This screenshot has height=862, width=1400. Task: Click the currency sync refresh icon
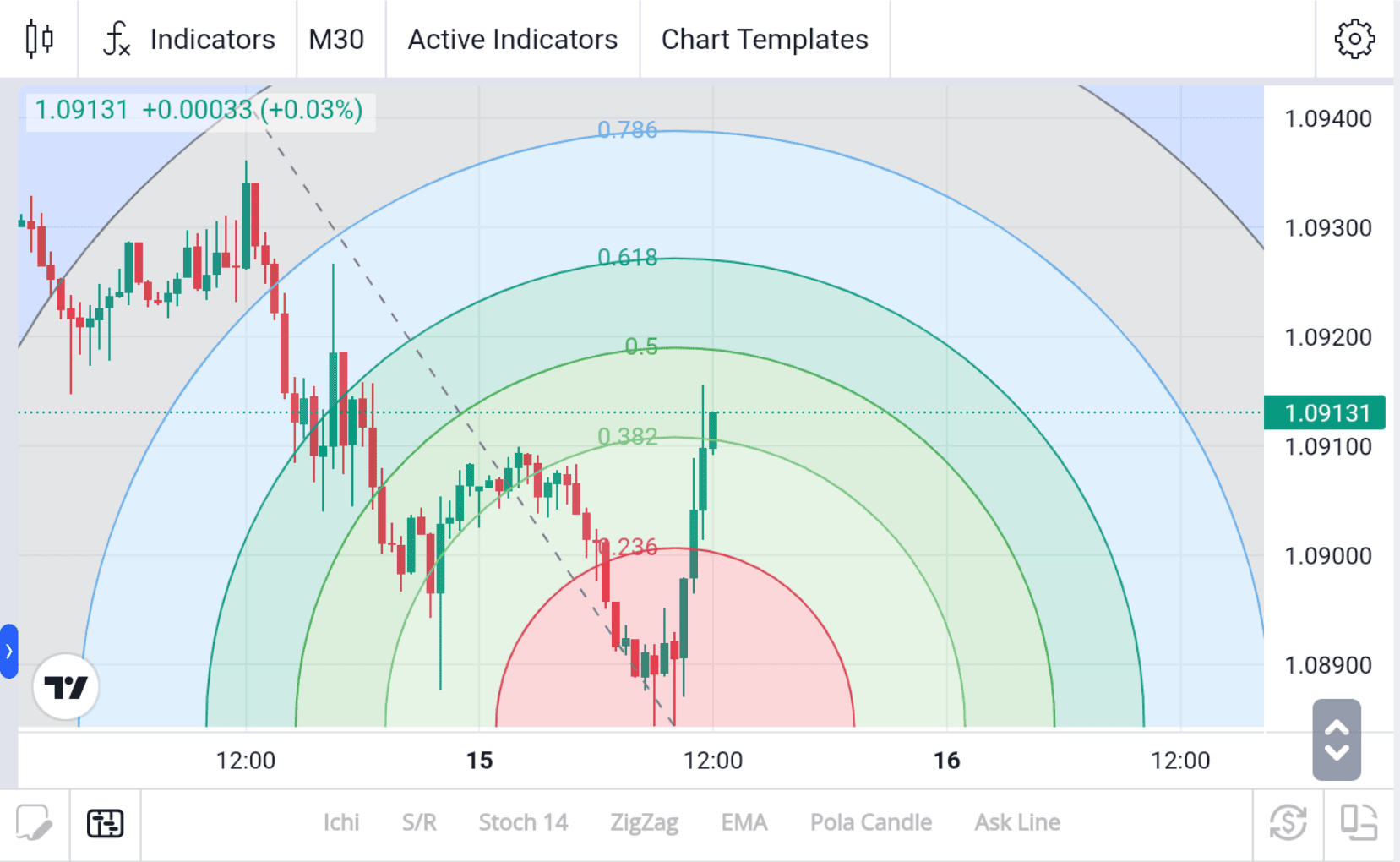(x=1288, y=822)
